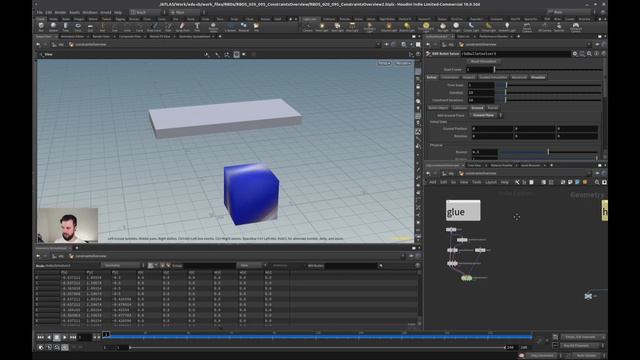
Task: Open Windows menu
Action: pyautogui.click(x=90, y=12)
